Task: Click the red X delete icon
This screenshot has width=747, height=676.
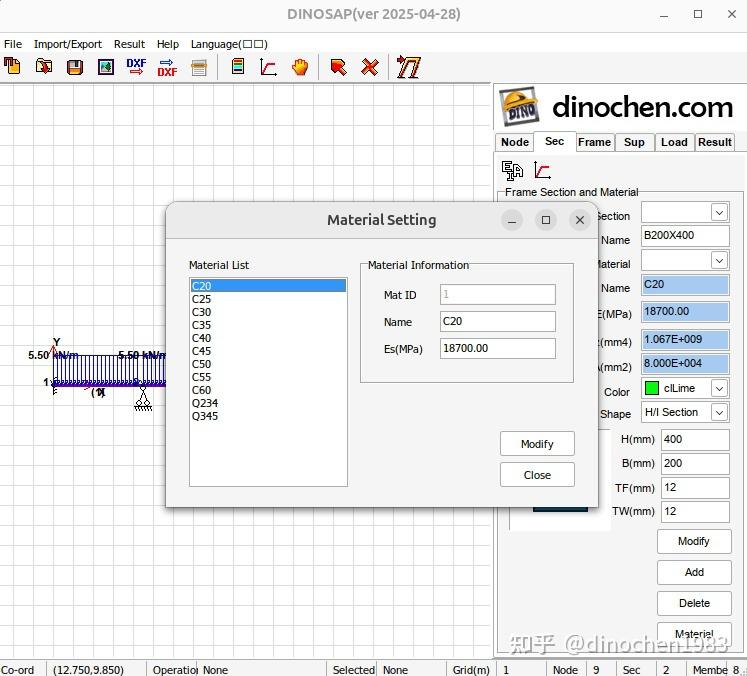Action: (x=370, y=67)
